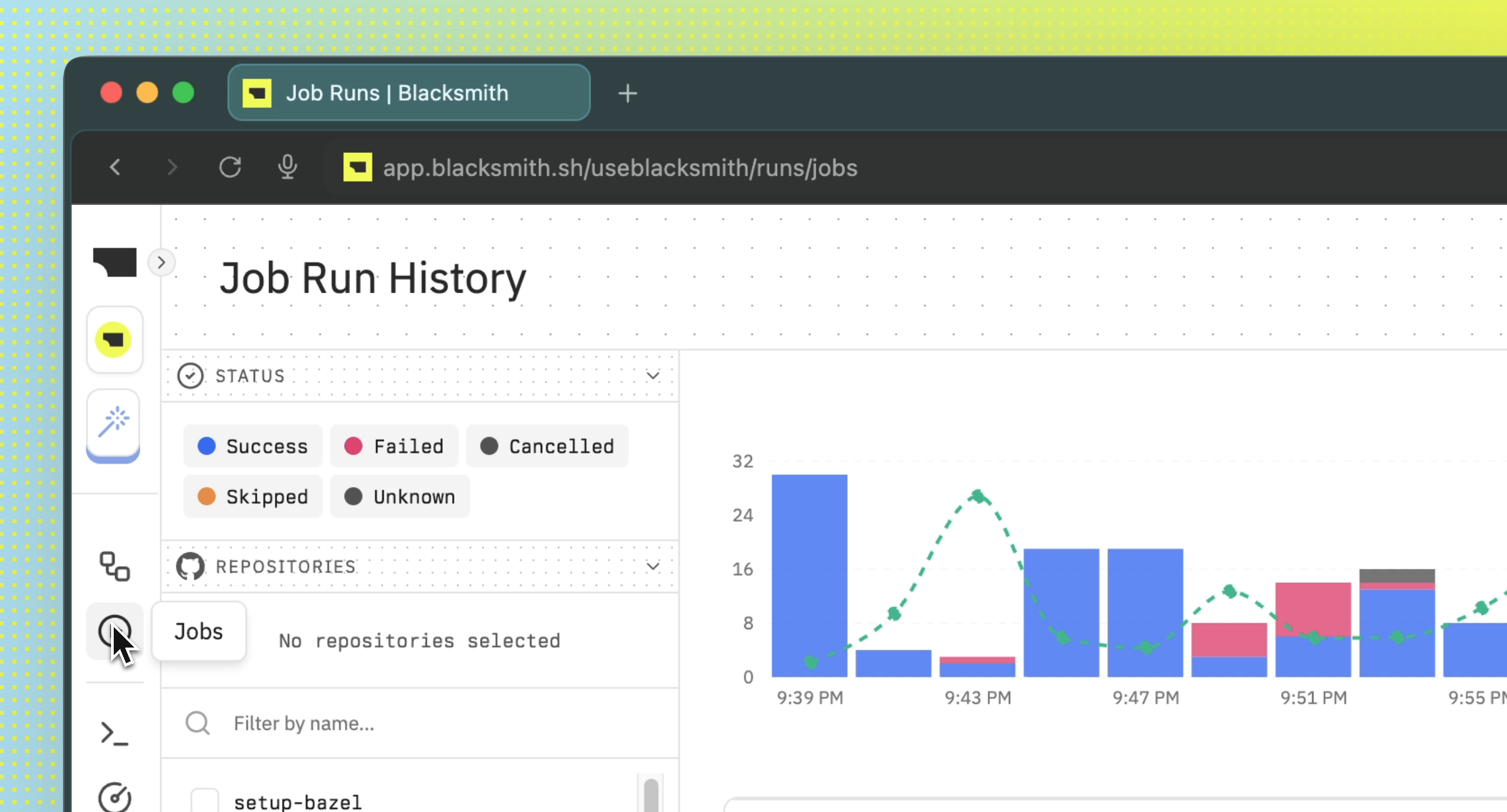The height and width of the screenshot is (812, 1507).
Task: Check the setup-bazel checkbox
Action: click(x=204, y=801)
